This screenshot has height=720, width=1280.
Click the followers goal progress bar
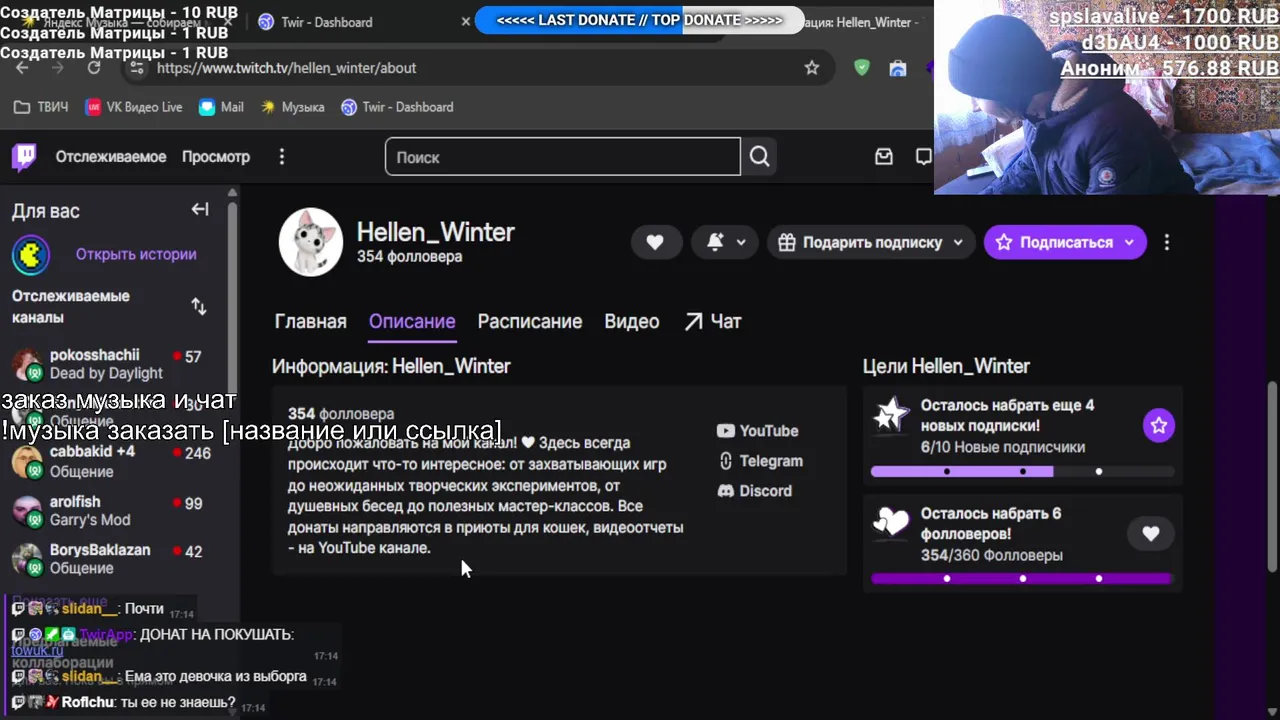click(x=1021, y=578)
